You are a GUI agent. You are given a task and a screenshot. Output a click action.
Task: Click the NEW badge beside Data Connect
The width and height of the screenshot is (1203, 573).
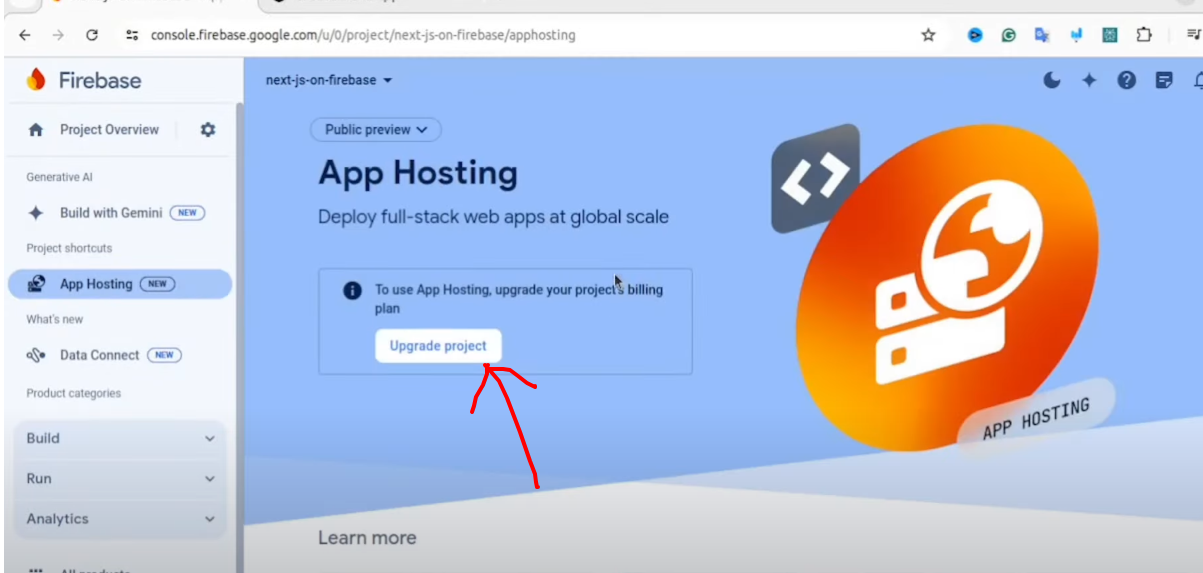pos(164,355)
